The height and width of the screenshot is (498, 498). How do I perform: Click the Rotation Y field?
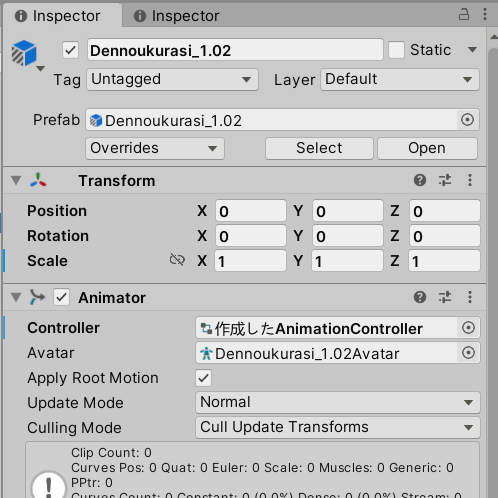[348, 236]
